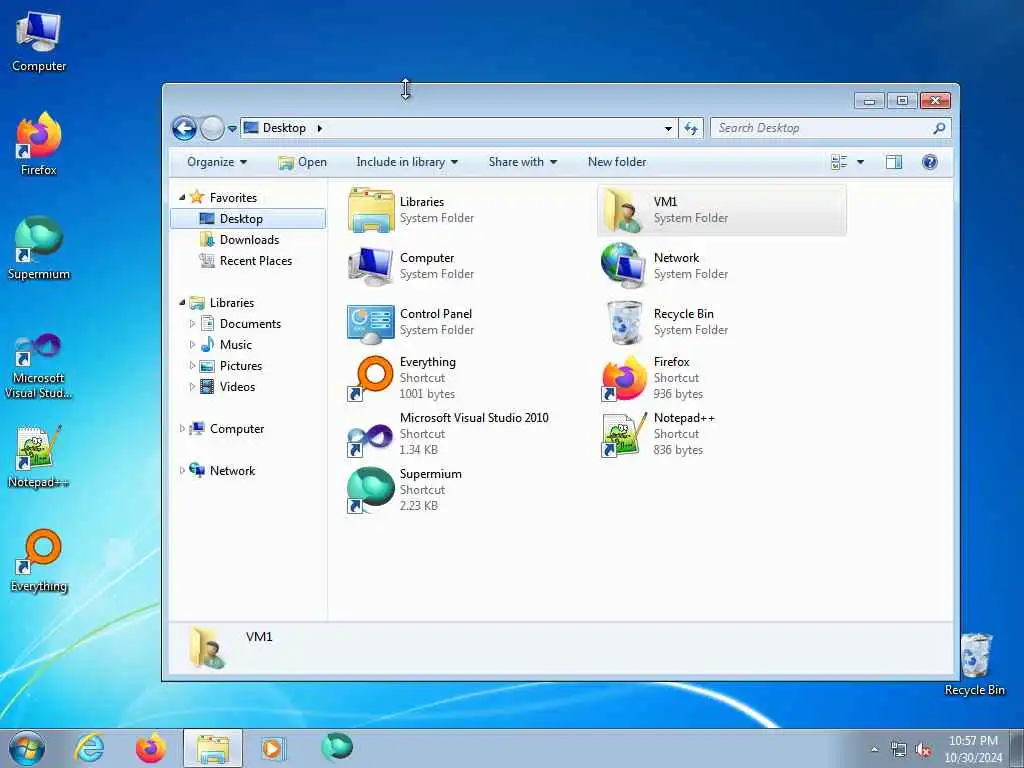The image size is (1024, 768).
Task: Open the view options dropdown arrow
Action: pos(860,162)
